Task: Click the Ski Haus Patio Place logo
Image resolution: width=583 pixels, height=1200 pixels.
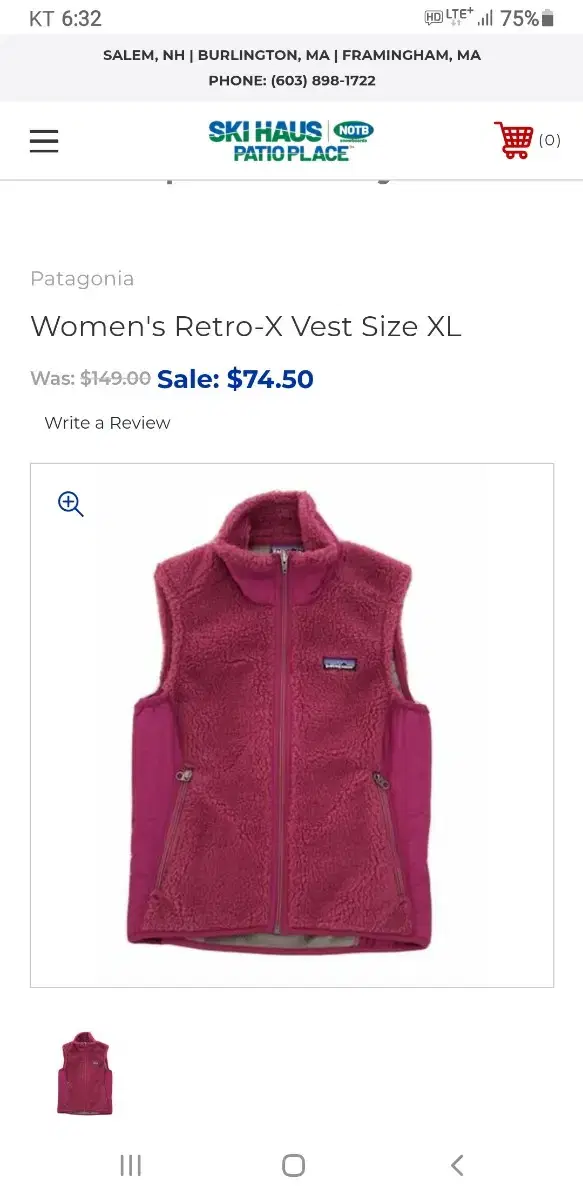Action: (x=266, y=141)
